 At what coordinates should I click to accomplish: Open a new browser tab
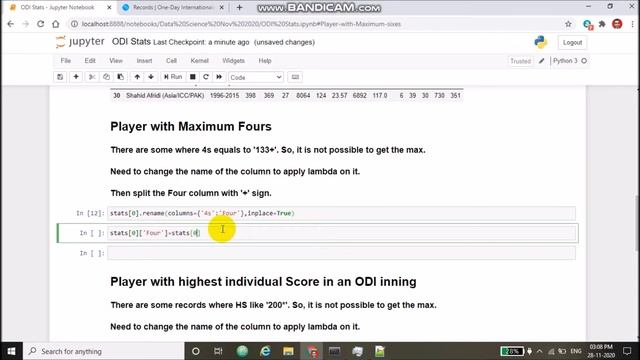pos(240,7)
